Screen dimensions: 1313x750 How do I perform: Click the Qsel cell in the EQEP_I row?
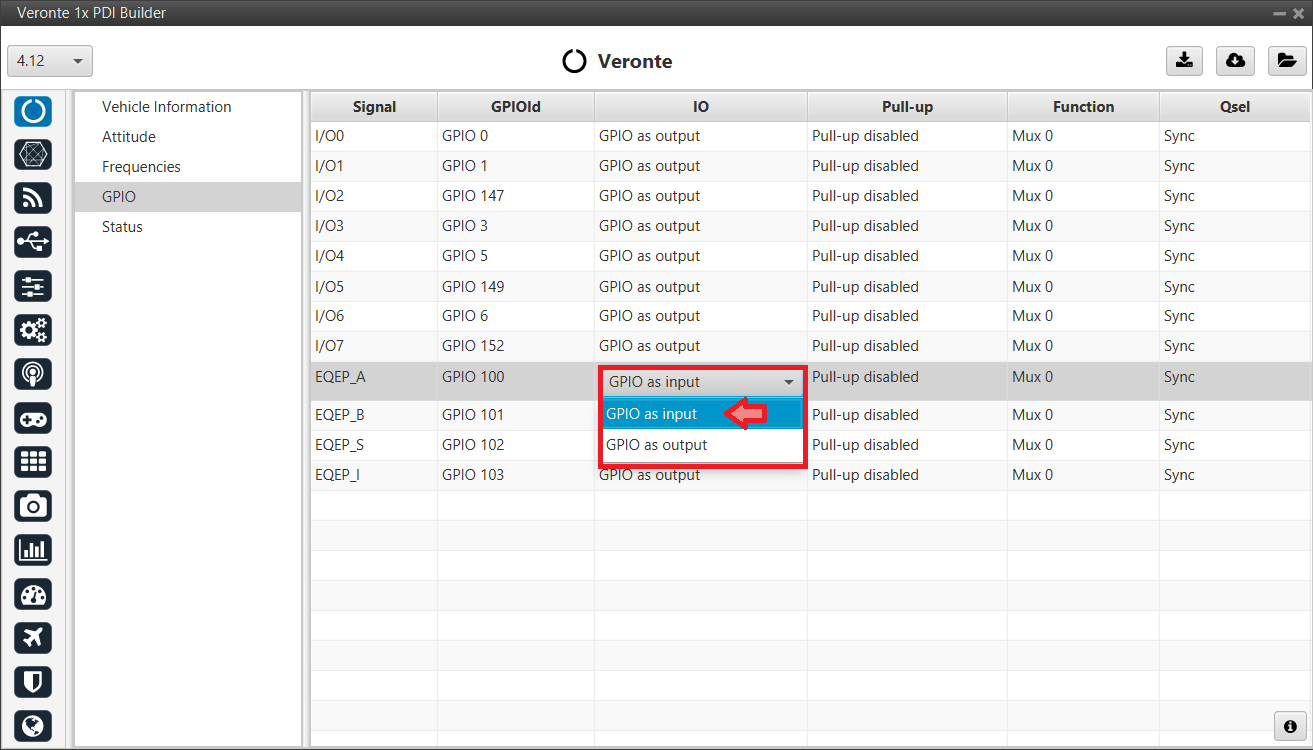[1235, 475]
